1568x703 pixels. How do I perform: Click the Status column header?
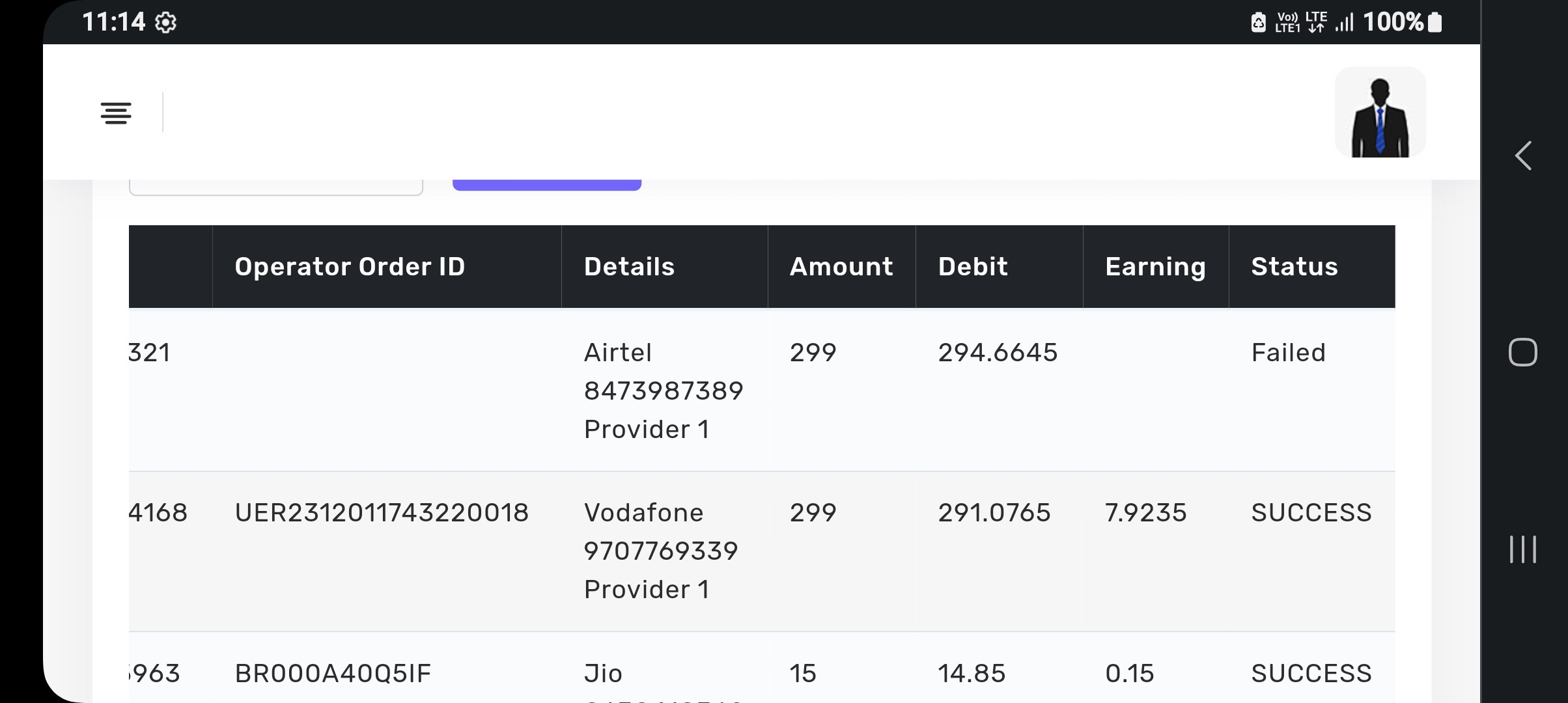(1294, 267)
